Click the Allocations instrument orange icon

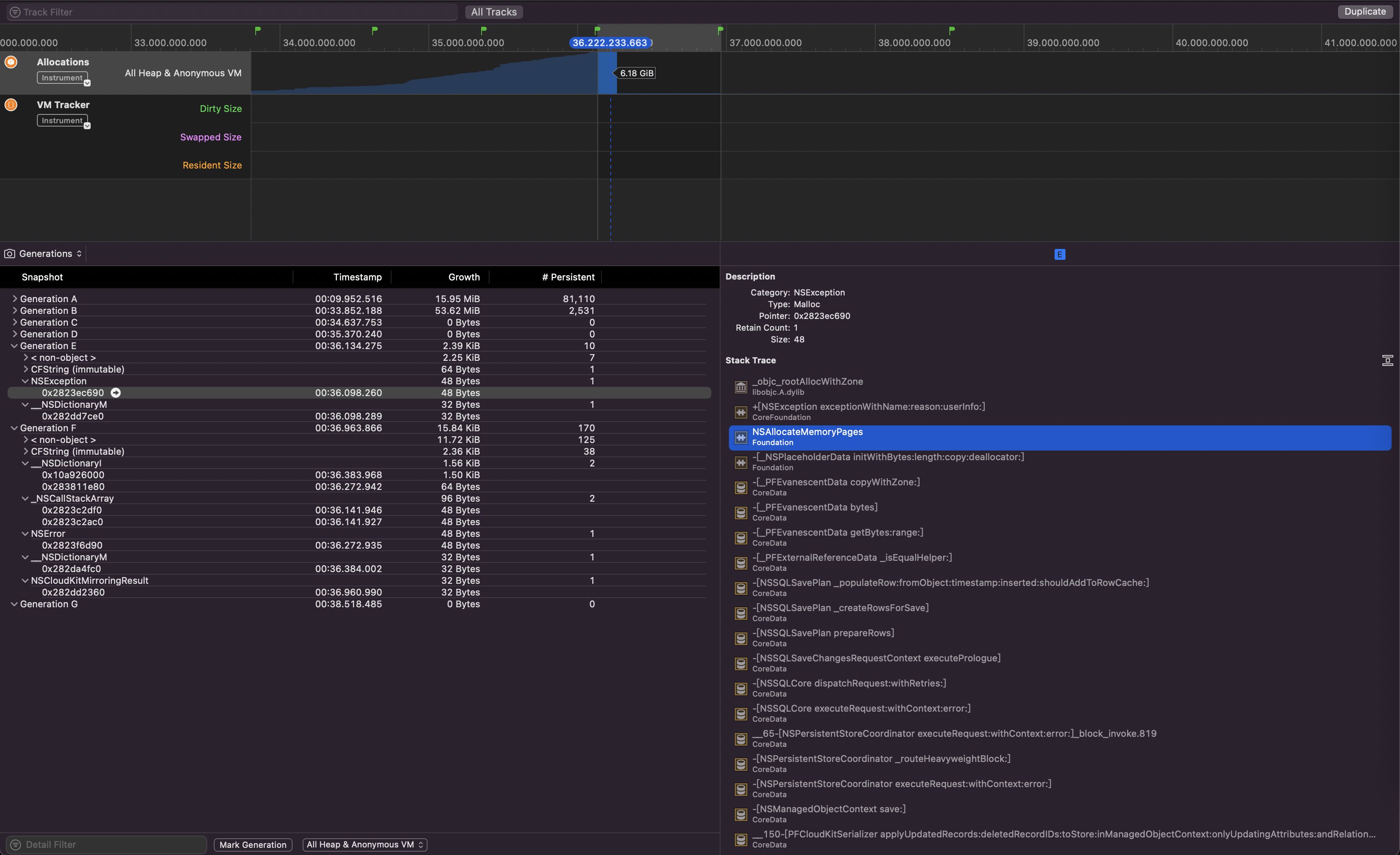pyautogui.click(x=11, y=62)
